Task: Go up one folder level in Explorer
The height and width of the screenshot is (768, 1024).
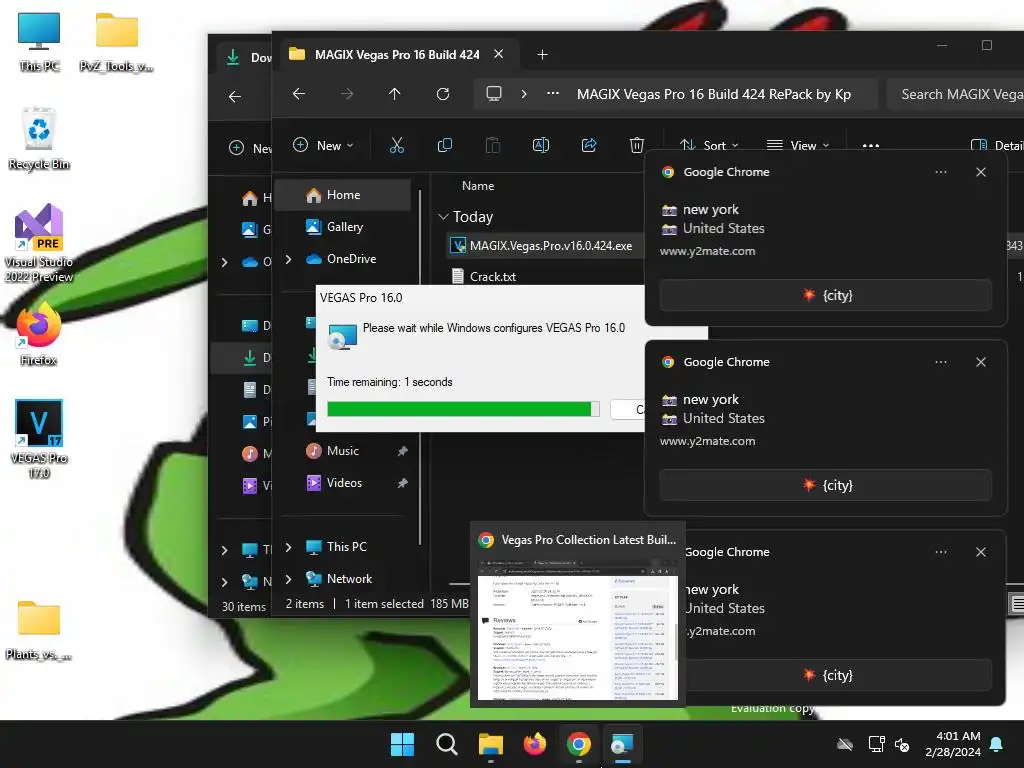Action: click(x=394, y=94)
